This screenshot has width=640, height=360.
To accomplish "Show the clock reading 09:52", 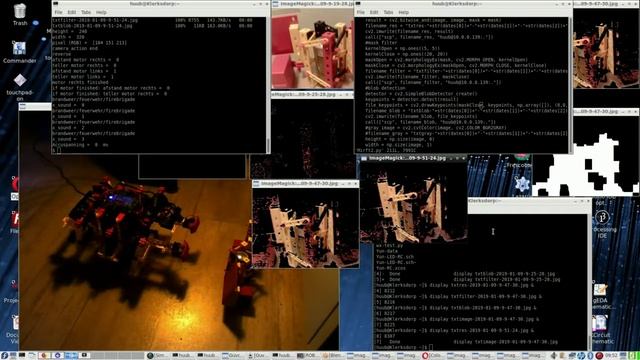I will 611,356.
